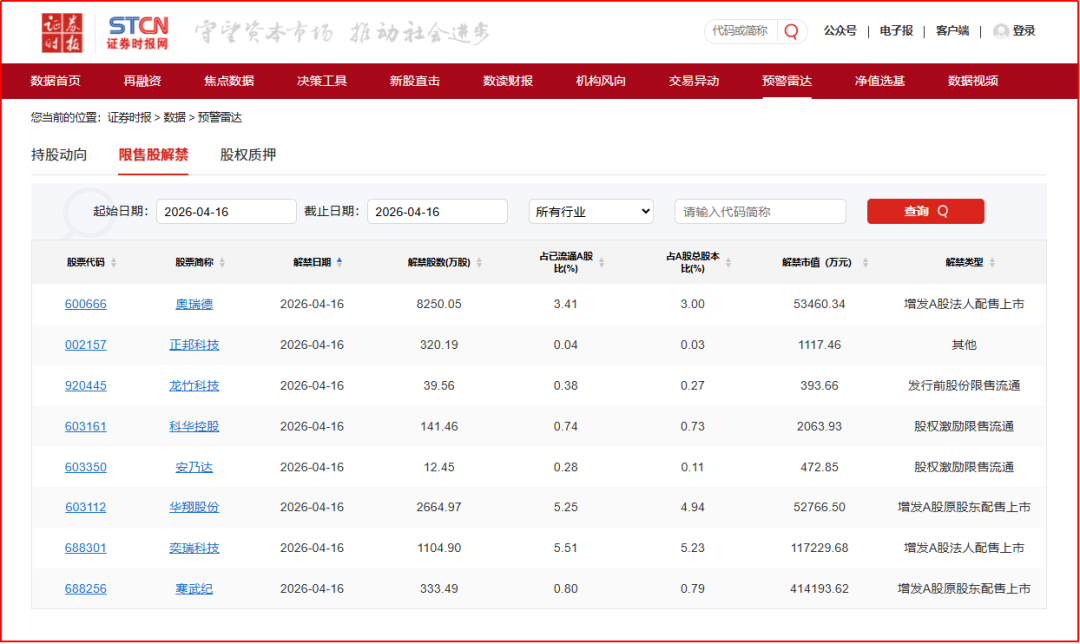Open 交易异动 in the navigation bar
Screen dimensions: 1080x644
(694, 81)
